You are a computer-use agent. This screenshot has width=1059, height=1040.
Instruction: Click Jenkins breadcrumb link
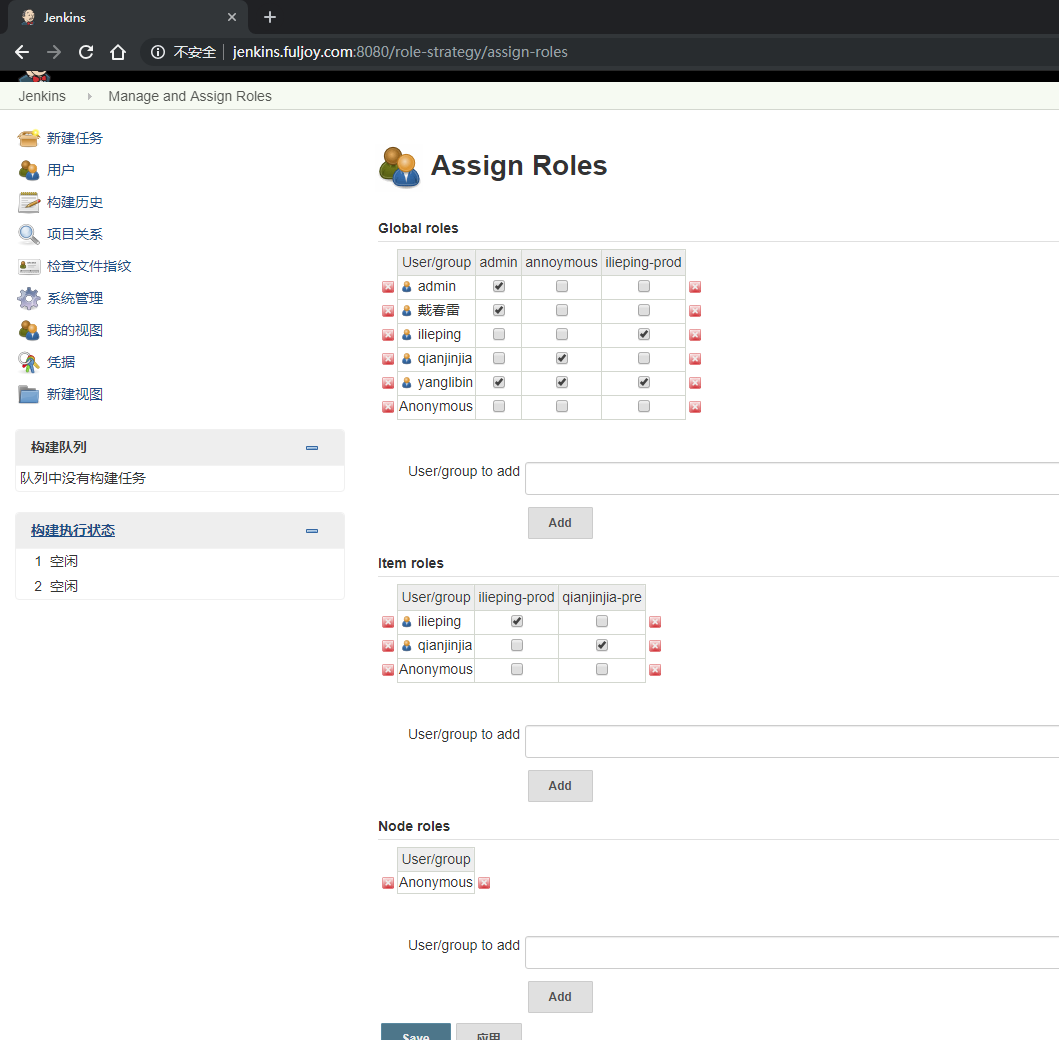tap(42, 97)
